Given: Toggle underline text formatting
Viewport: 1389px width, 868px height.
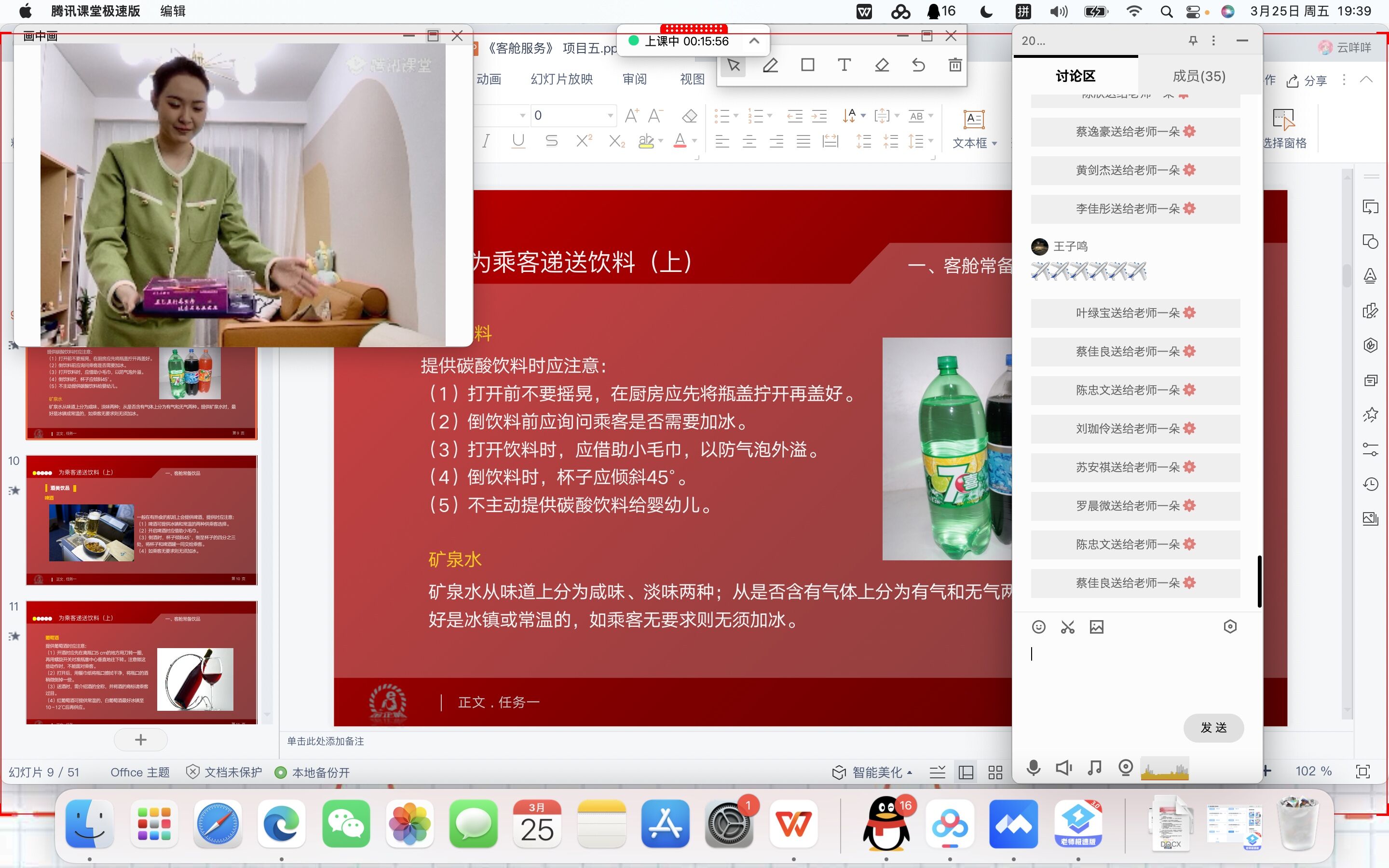Looking at the screenshot, I should pos(517,141).
